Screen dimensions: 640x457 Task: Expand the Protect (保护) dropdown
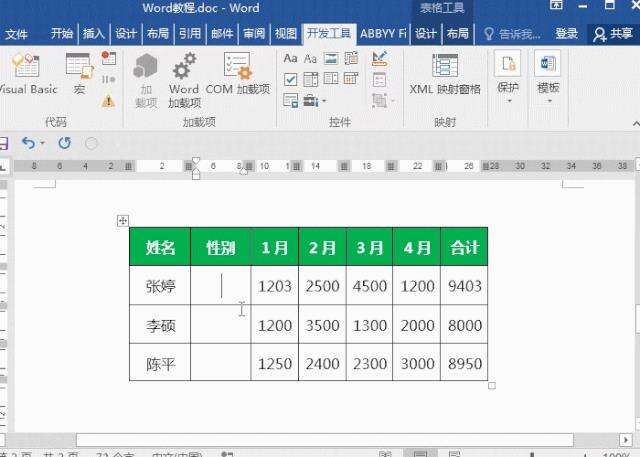click(508, 77)
